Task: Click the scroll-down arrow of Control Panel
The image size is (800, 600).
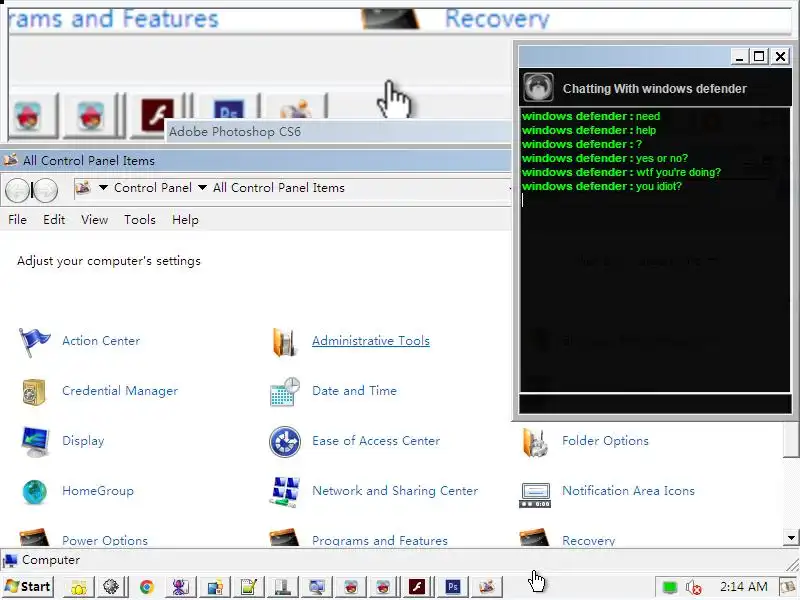Action: tap(791, 538)
